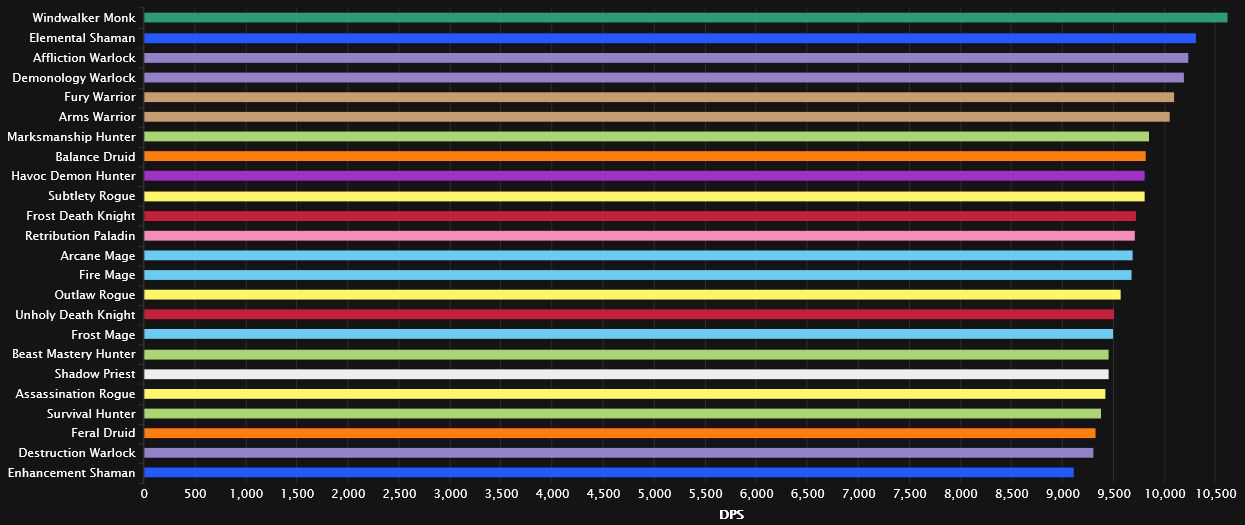Image resolution: width=1245 pixels, height=525 pixels.
Task: Click the "Beast Mastery Hunter" label
Action: tap(73, 354)
